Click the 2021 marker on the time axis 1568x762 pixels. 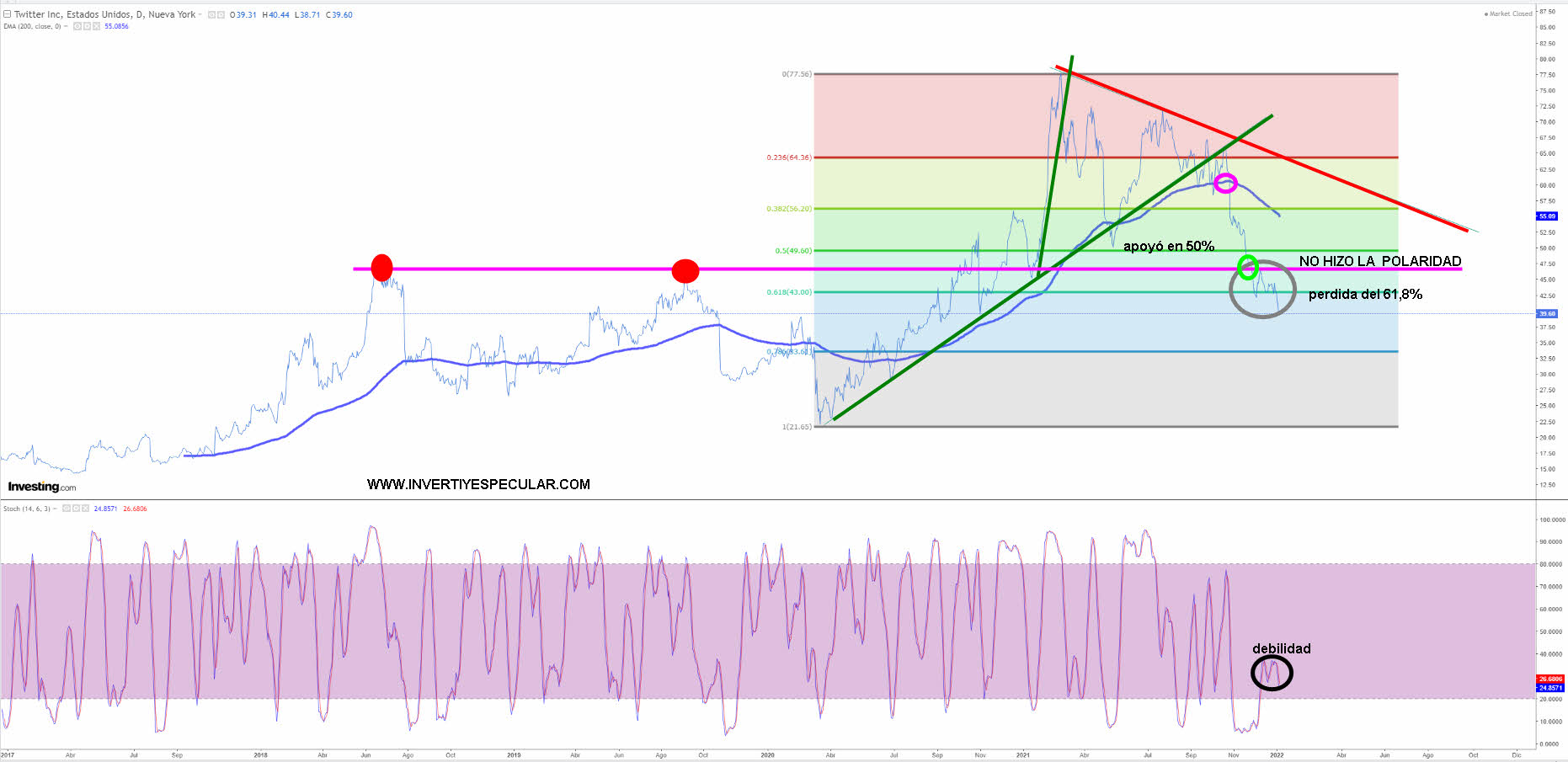(1022, 755)
